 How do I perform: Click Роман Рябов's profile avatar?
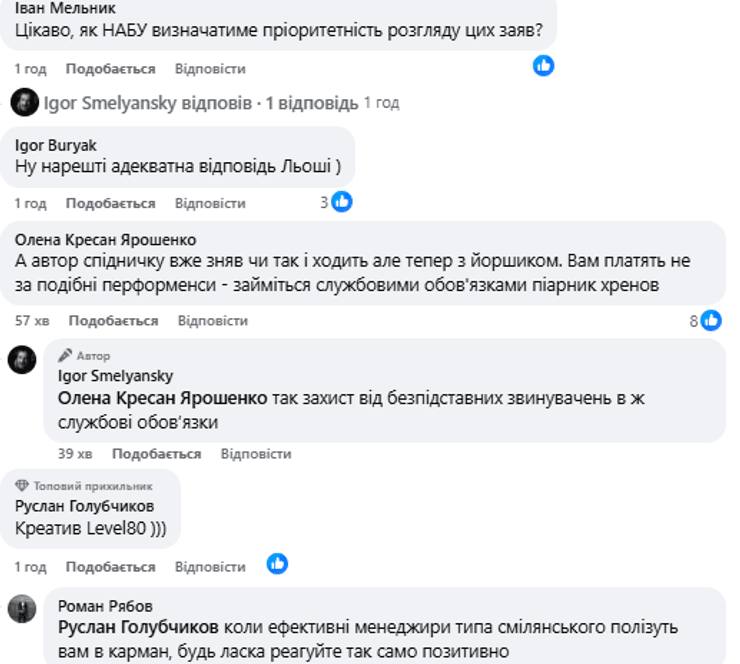[x=22, y=608]
